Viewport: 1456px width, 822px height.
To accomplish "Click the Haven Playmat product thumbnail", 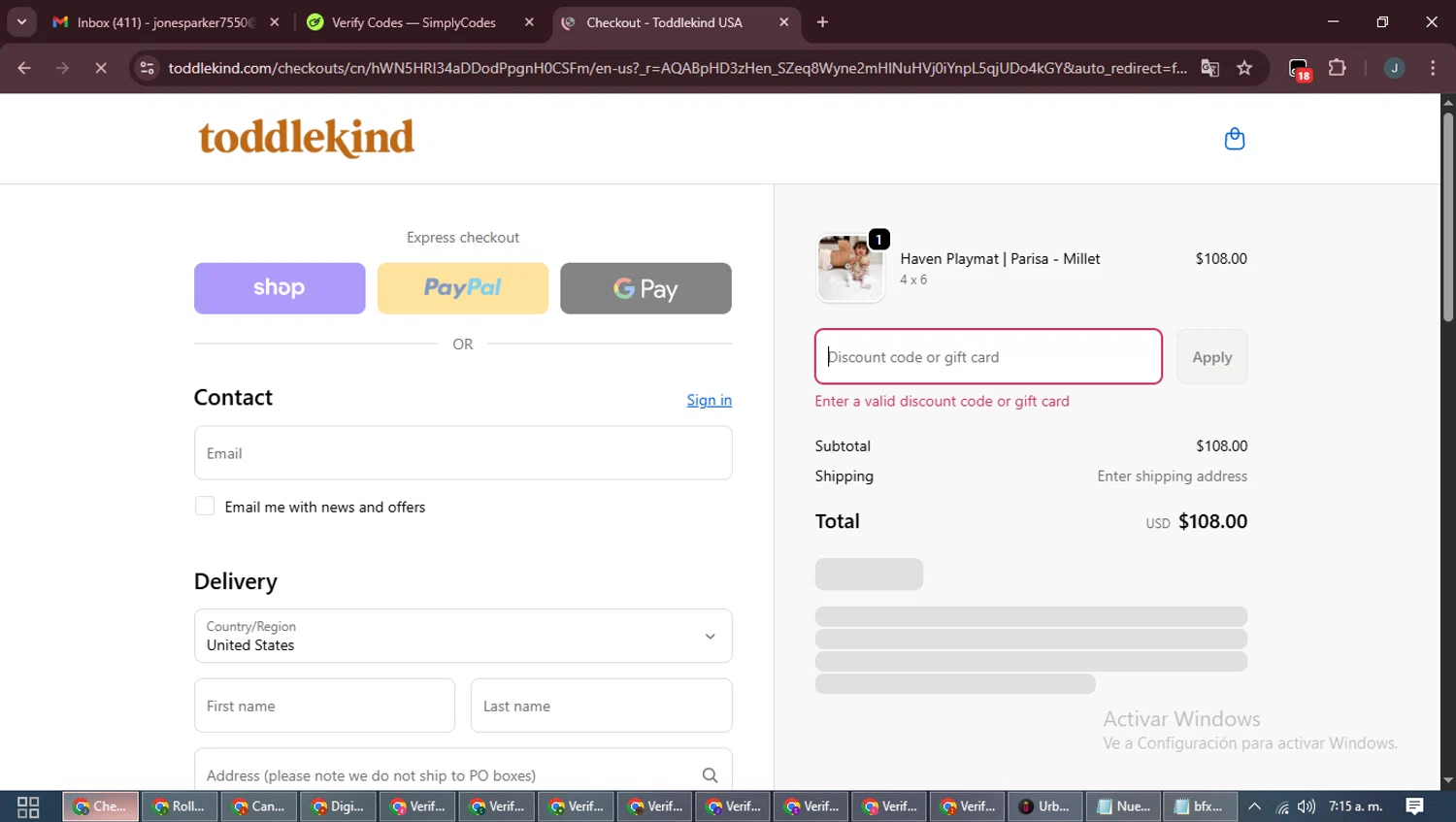I will click(850, 268).
